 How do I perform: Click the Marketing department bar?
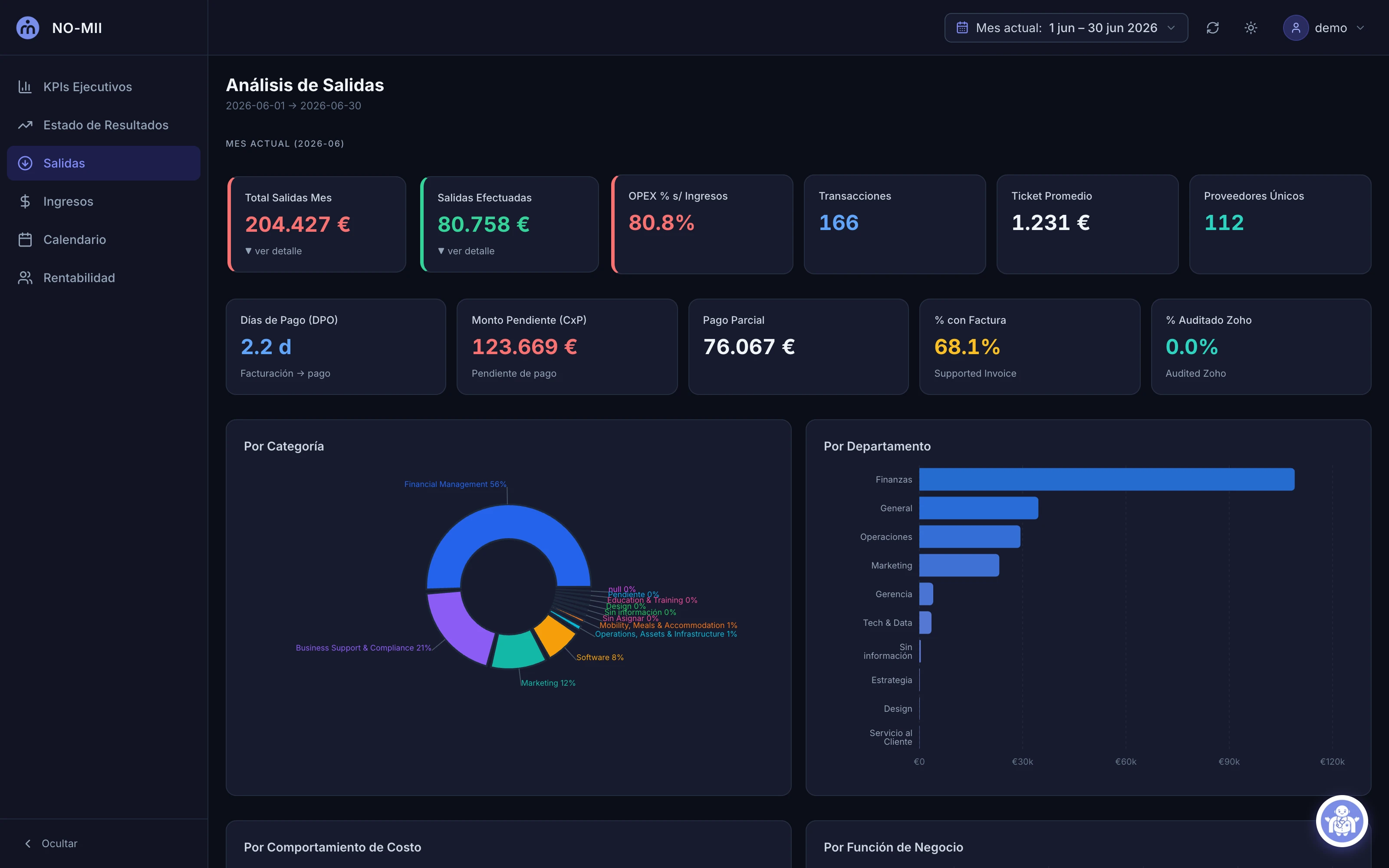pyautogui.click(x=959, y=566)
